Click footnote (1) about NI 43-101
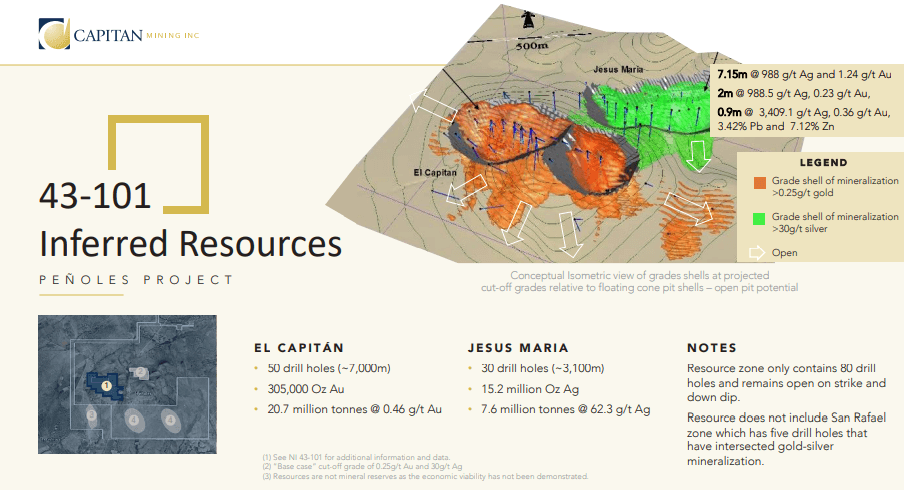904x490 pixels. pos(356,457)
